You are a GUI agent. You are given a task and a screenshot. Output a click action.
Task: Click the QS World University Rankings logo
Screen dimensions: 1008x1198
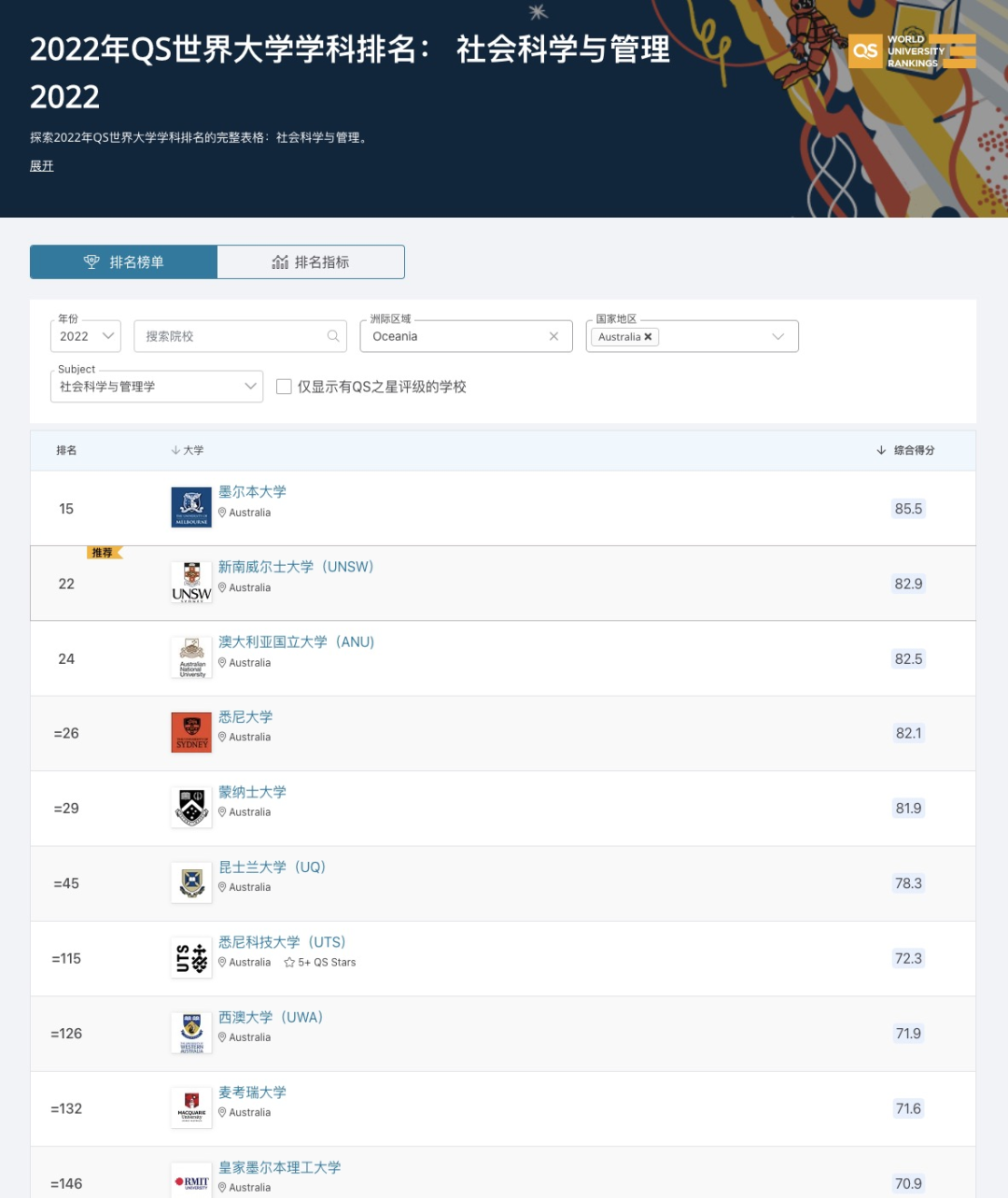[x=912, y=51]
